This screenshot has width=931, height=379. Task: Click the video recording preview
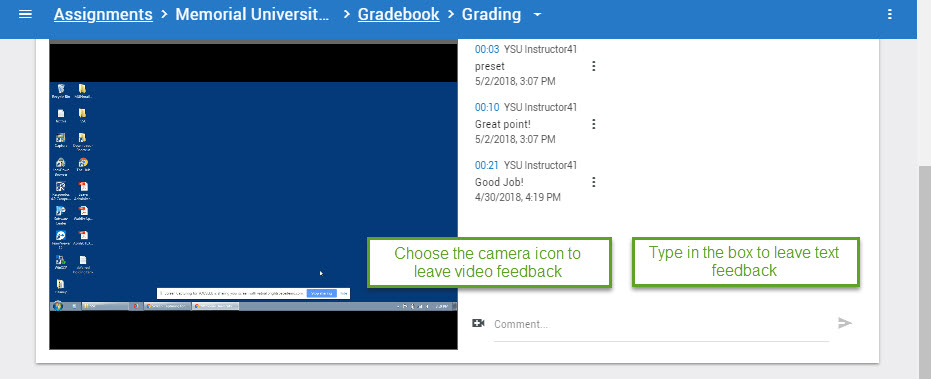pyautogui.click(x=254, y=196)
